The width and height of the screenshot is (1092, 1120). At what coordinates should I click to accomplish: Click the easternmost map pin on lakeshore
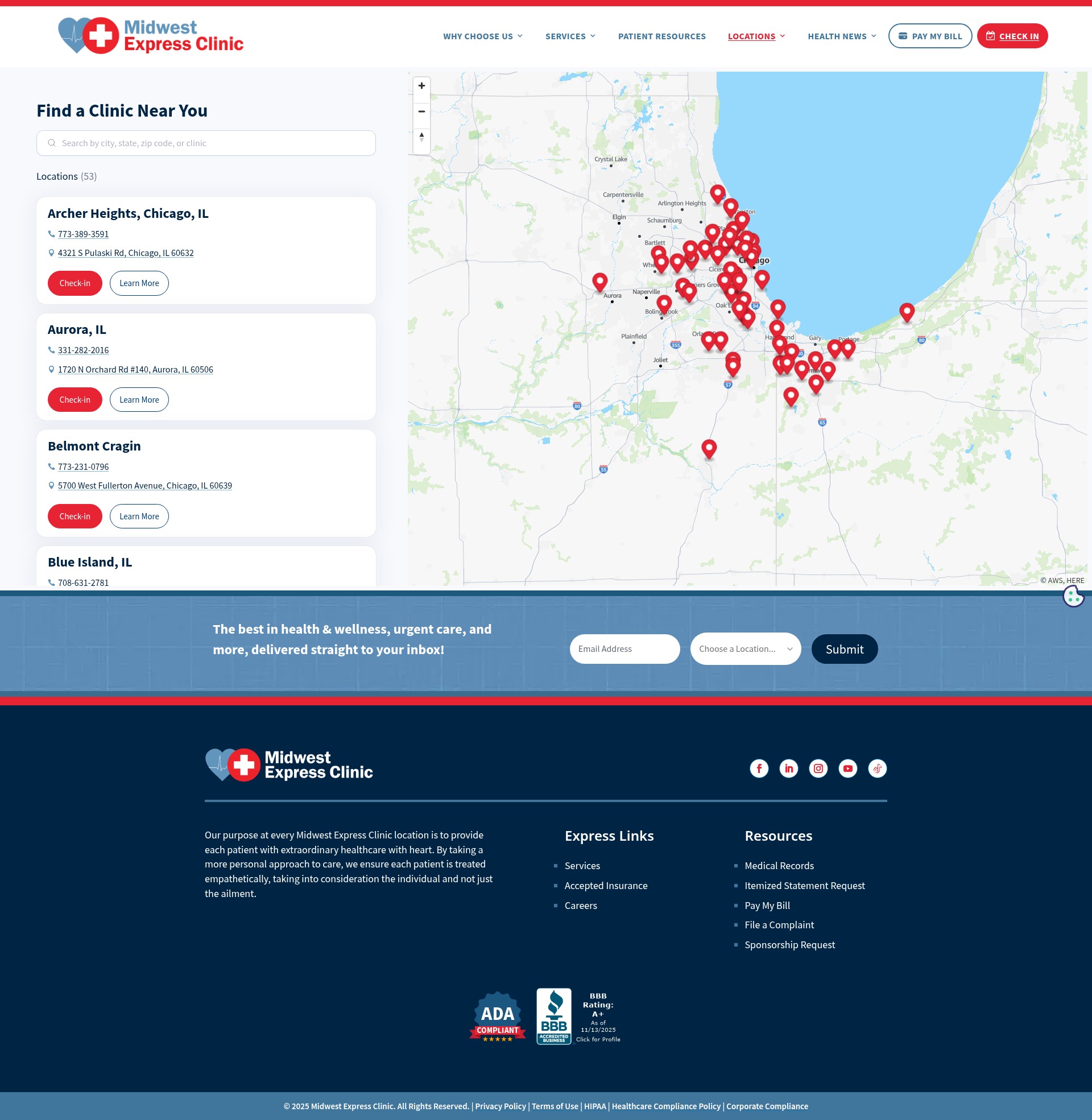coord(907,312)
